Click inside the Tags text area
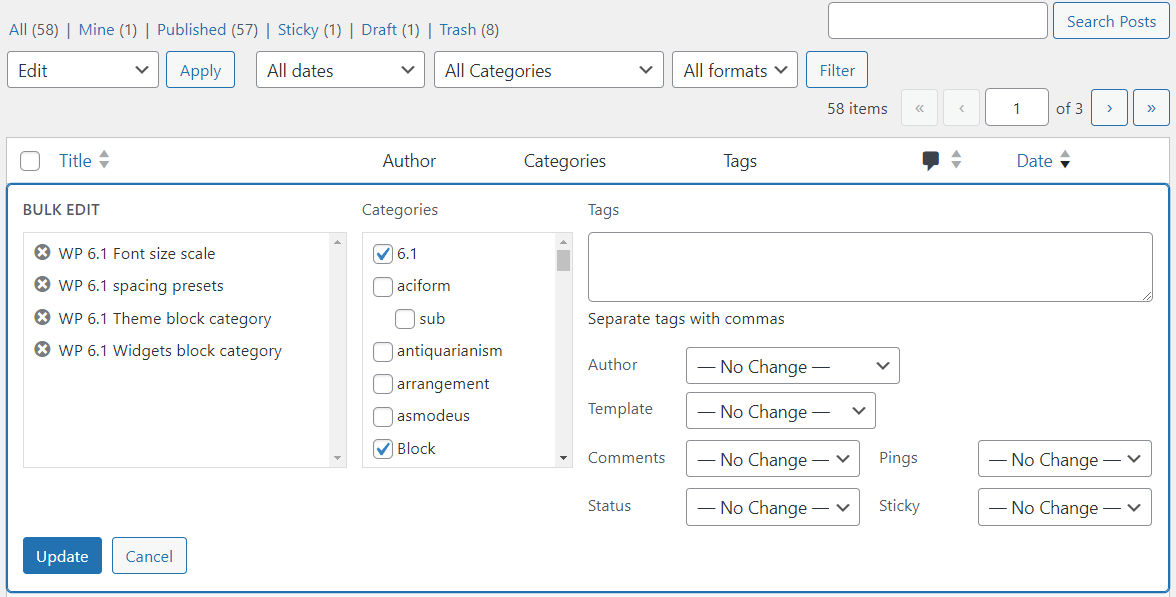 coord(869,266)
